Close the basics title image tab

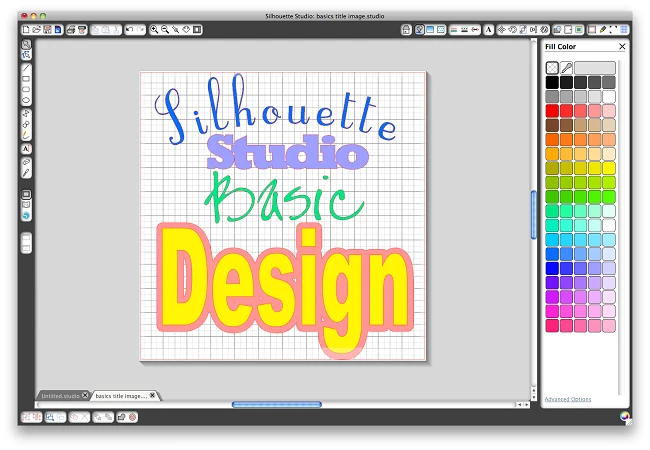154,396
